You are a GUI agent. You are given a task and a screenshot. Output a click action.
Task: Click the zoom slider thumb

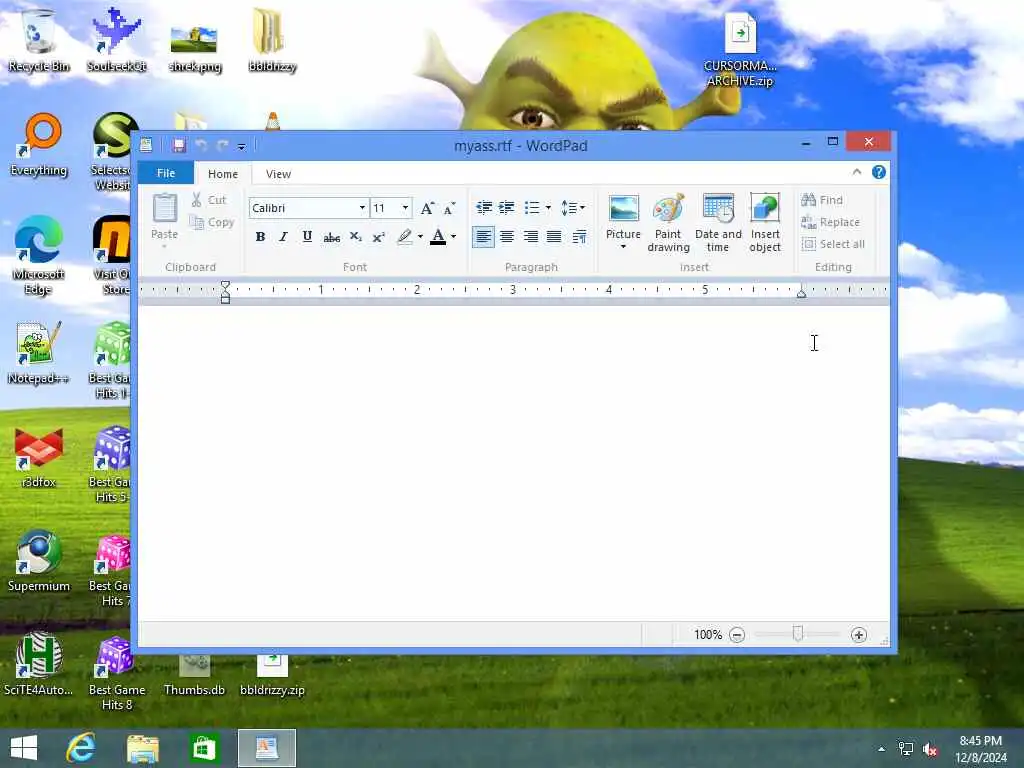[x=797, y=634]
